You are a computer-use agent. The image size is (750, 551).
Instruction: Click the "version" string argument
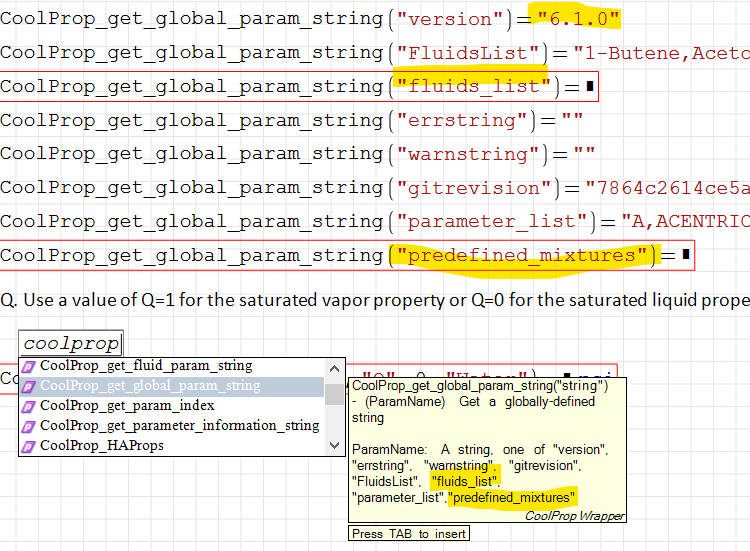click(451, 19)
